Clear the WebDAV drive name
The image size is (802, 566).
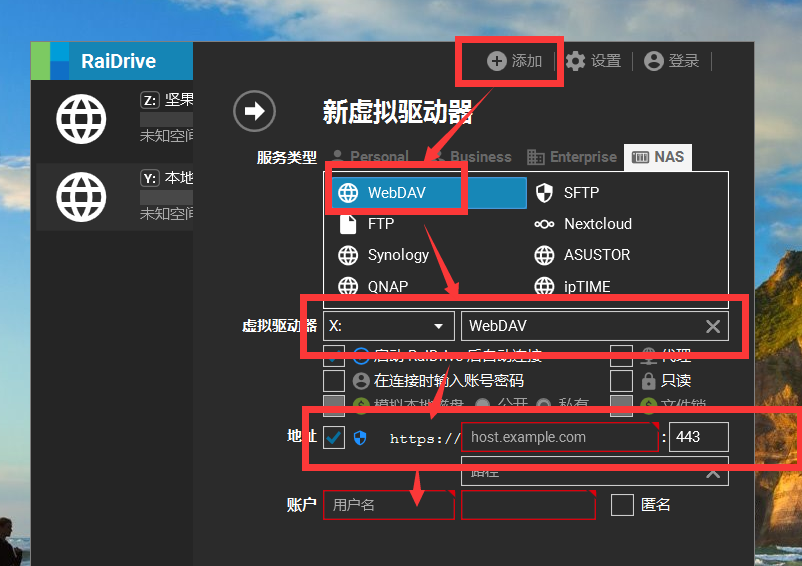pyautogui.click(x=713, y=326)
